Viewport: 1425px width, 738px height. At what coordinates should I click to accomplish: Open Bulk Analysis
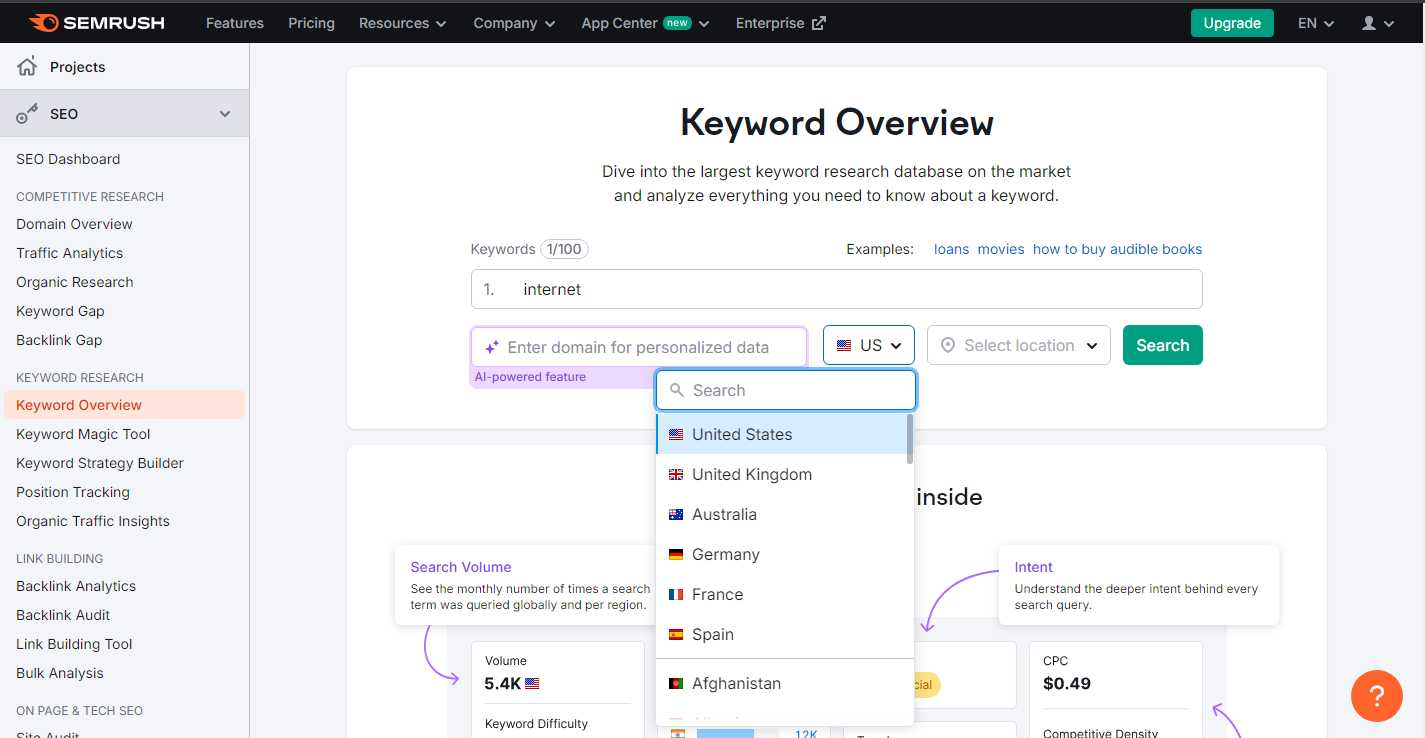click(60, 673)
